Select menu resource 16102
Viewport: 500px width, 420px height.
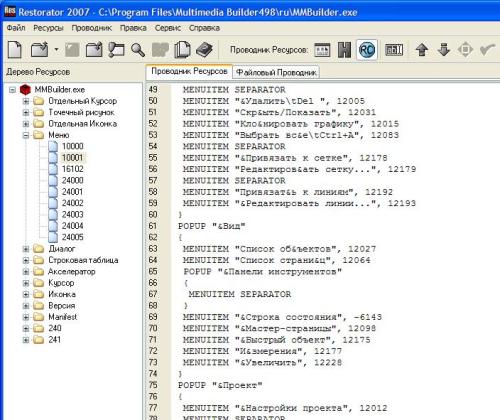coord(72,169)
